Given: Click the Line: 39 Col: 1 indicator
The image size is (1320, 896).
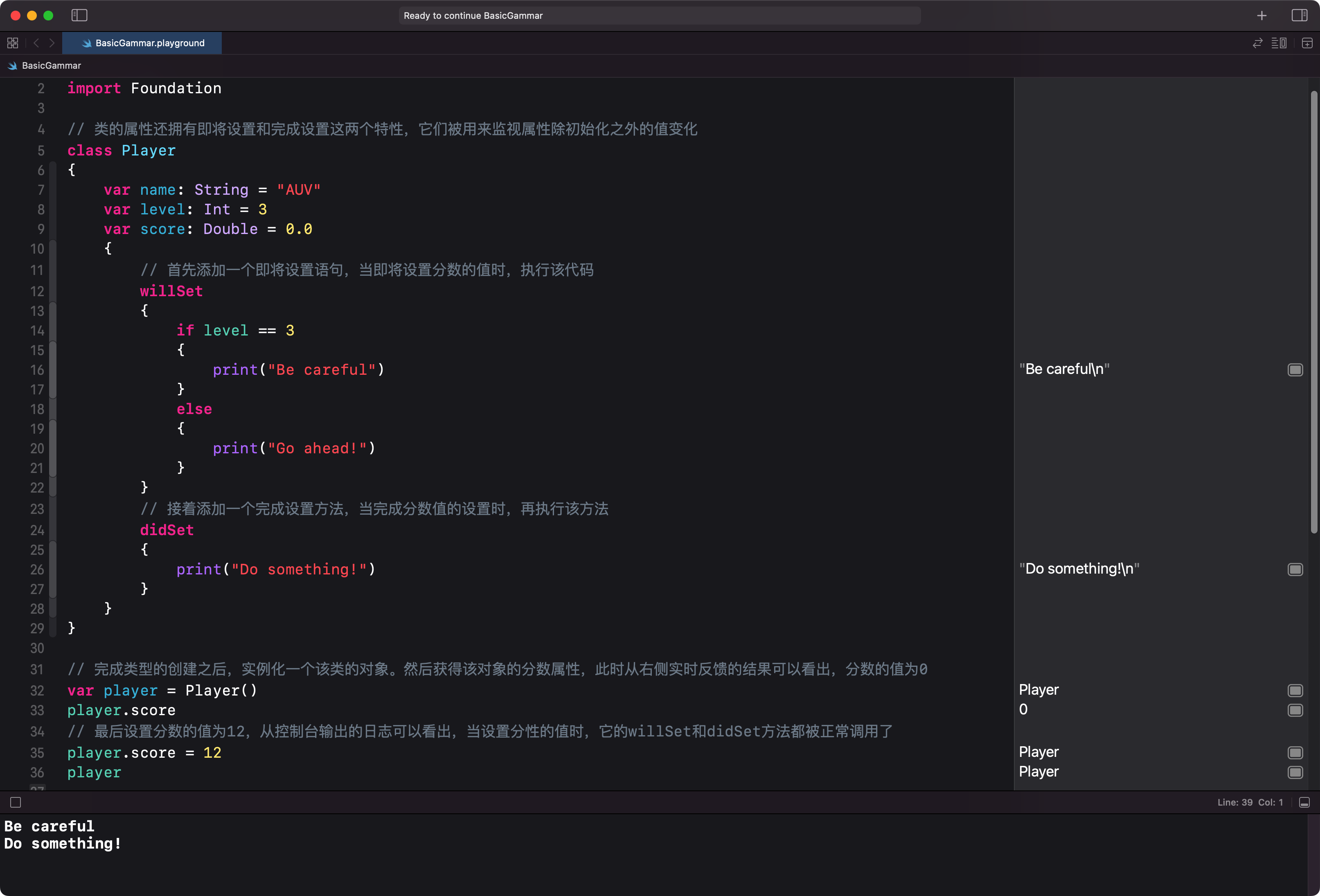Looking at the screenshot, I should (x=1250, y=802).
